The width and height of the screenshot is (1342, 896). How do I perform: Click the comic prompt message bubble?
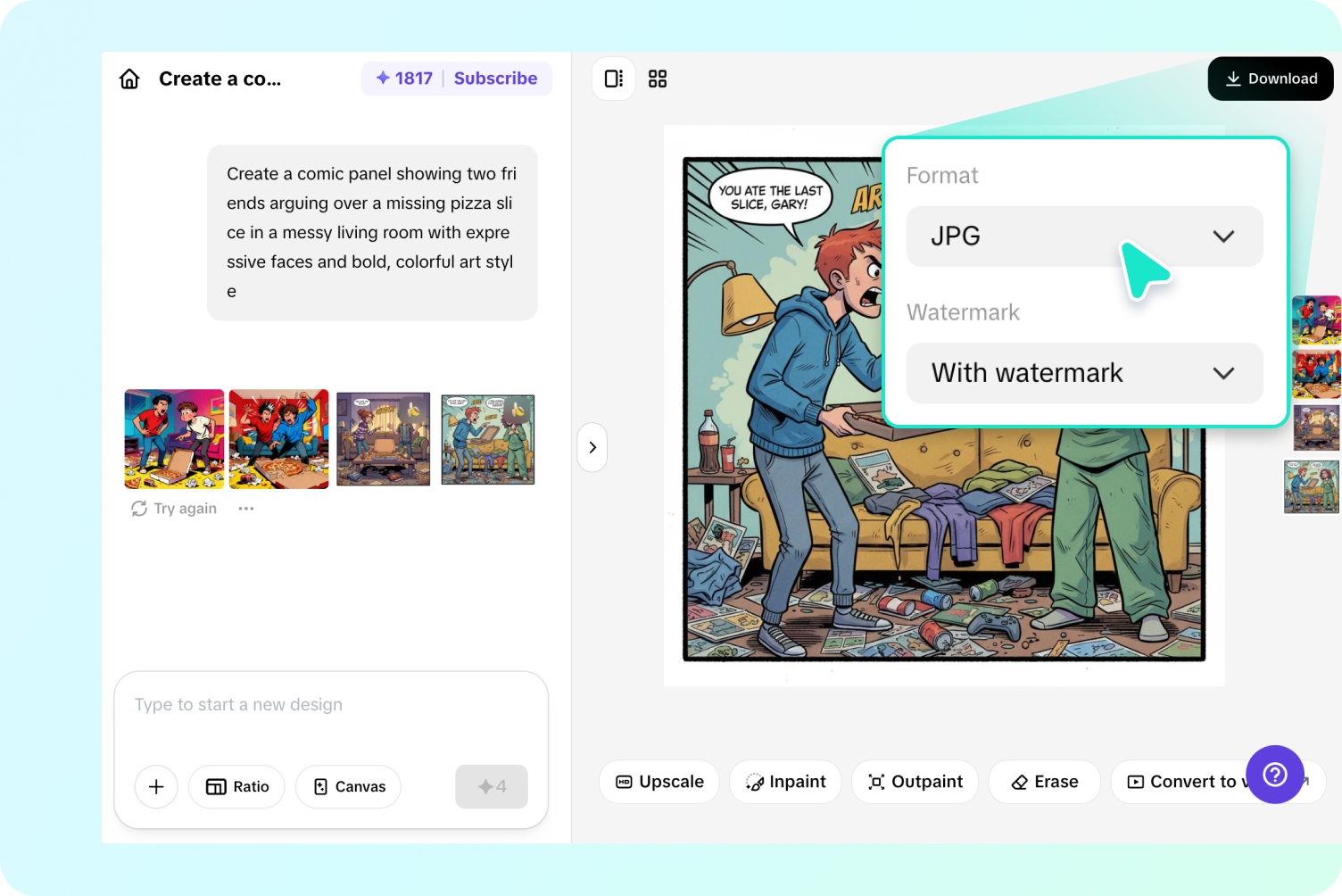pos(372,232)
